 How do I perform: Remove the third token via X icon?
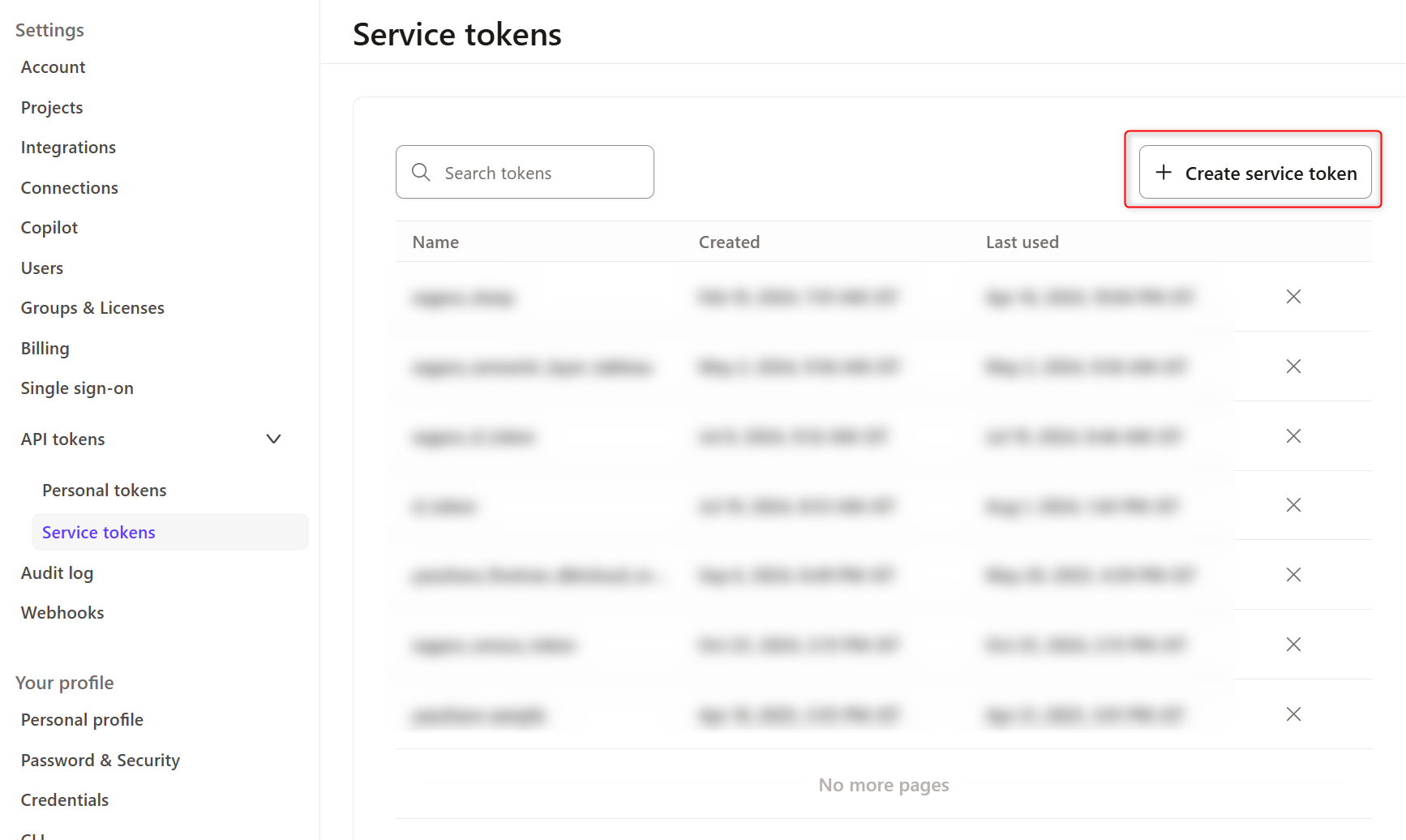pos(1293,436)
